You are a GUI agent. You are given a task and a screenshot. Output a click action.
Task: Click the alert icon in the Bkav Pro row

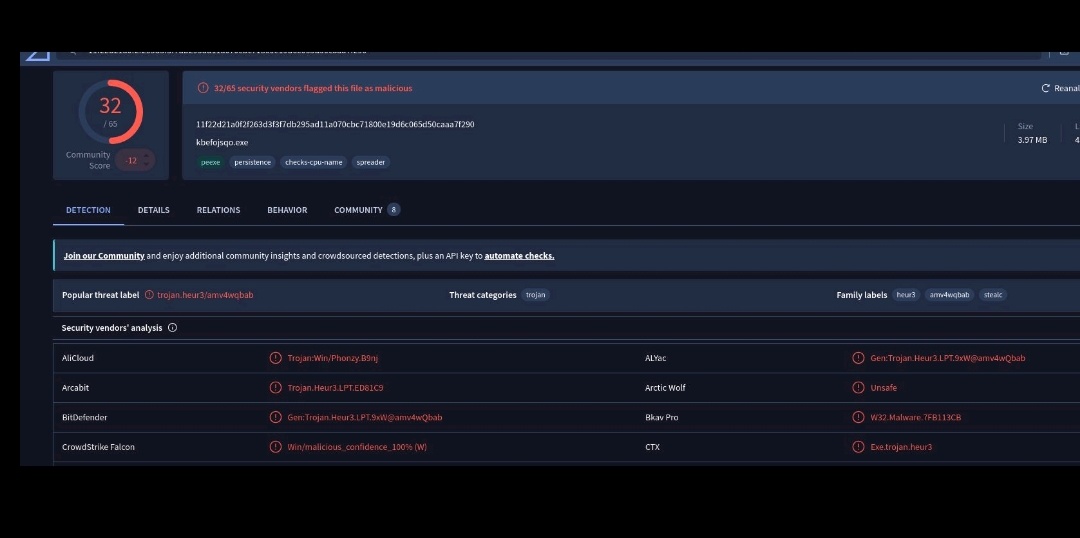pos(858,417)
